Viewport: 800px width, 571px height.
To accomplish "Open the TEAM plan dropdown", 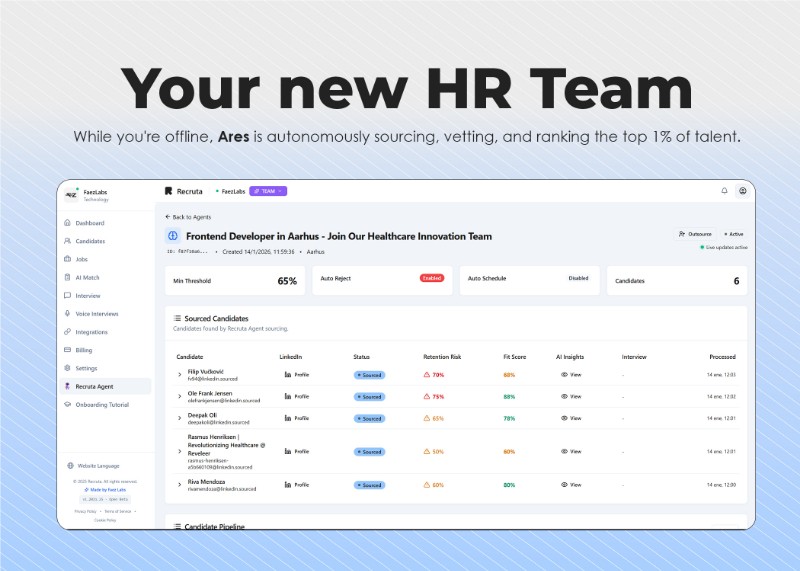I will [268, 191].
